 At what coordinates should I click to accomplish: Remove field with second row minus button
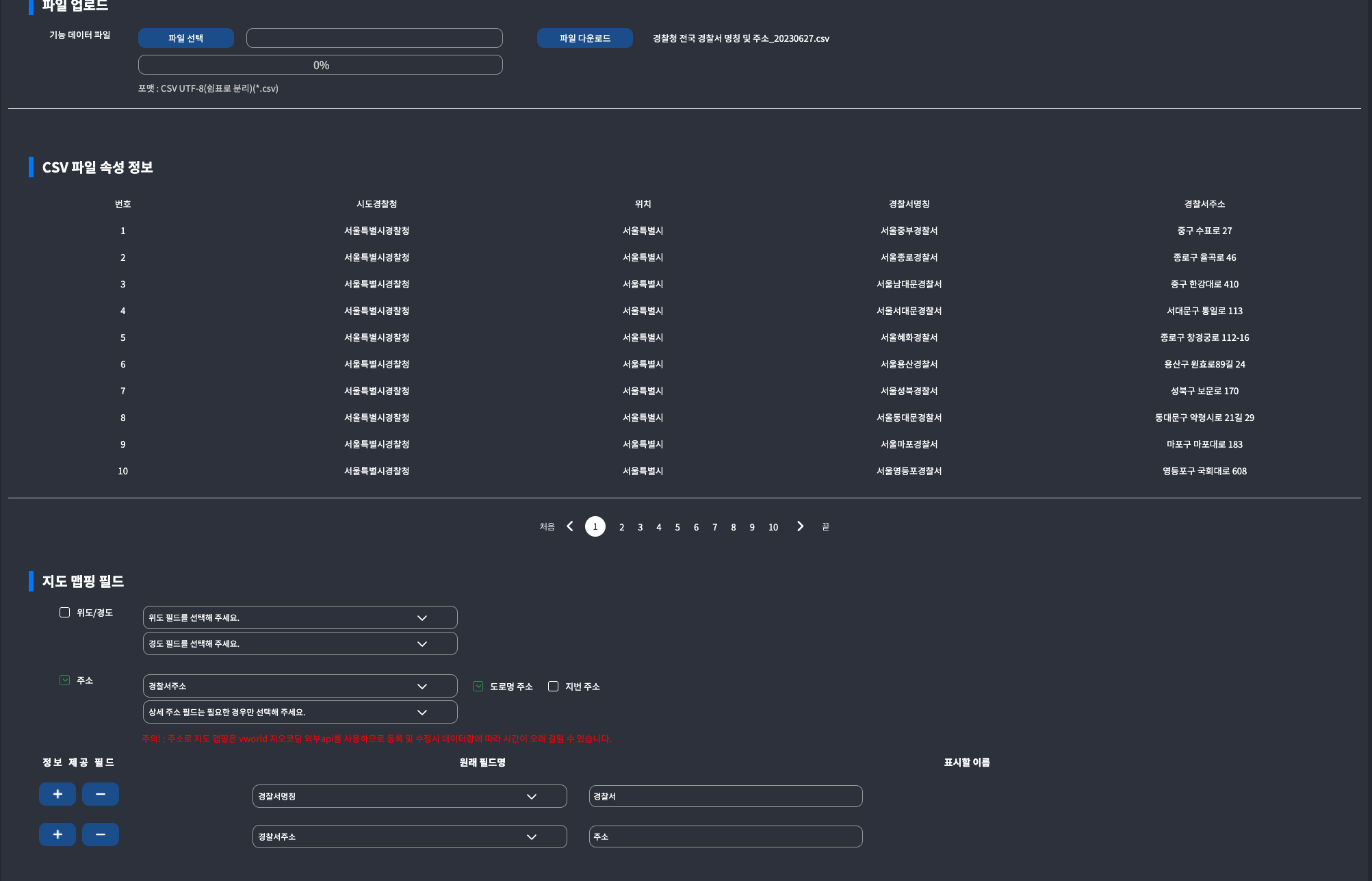pos(101,834)
